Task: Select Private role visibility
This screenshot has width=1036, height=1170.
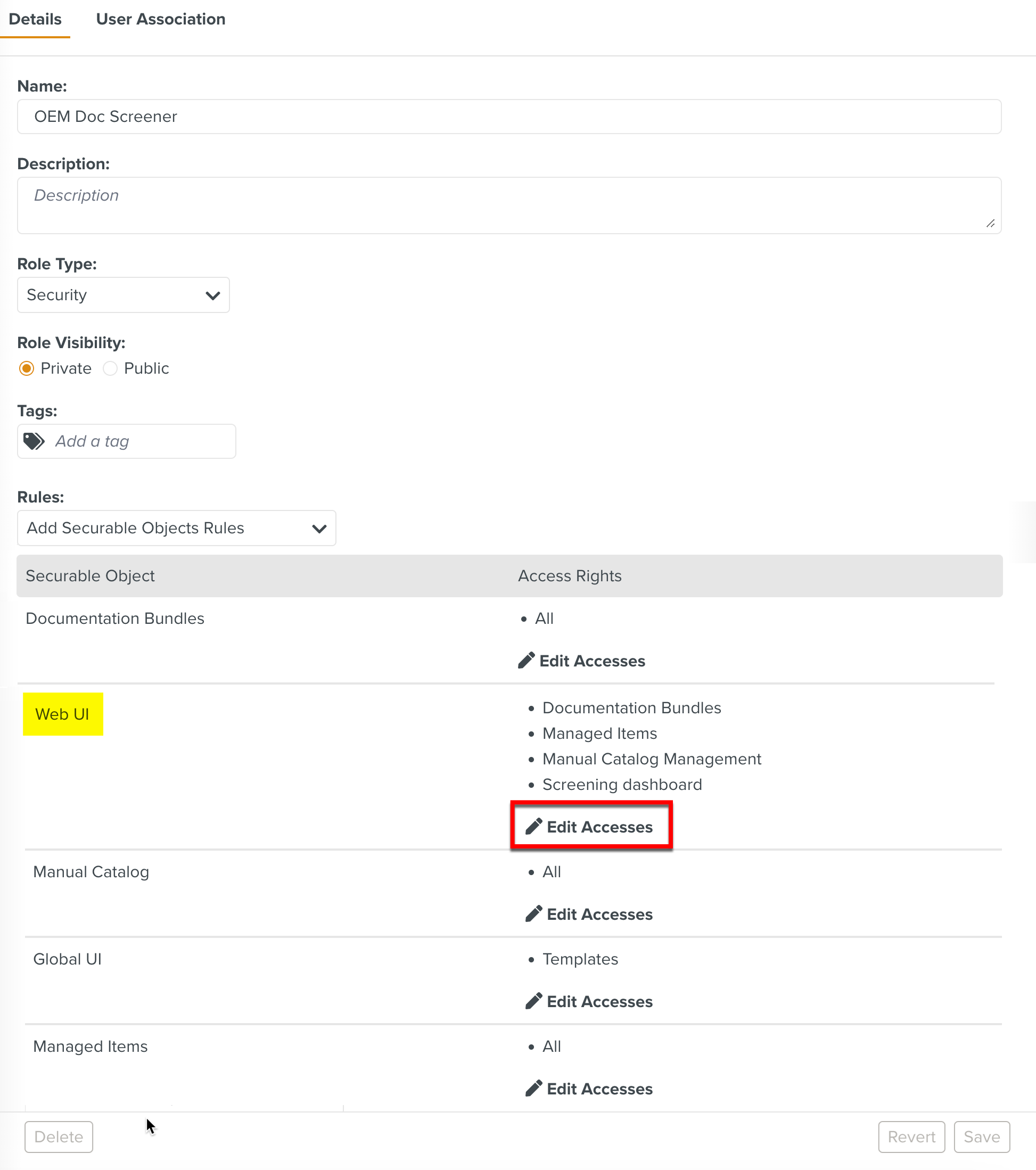Action: pyautogui.click(x=26, y=369)
